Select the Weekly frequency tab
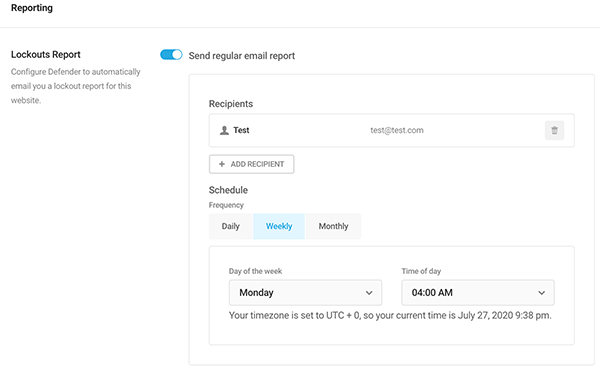 coord(279,226)
